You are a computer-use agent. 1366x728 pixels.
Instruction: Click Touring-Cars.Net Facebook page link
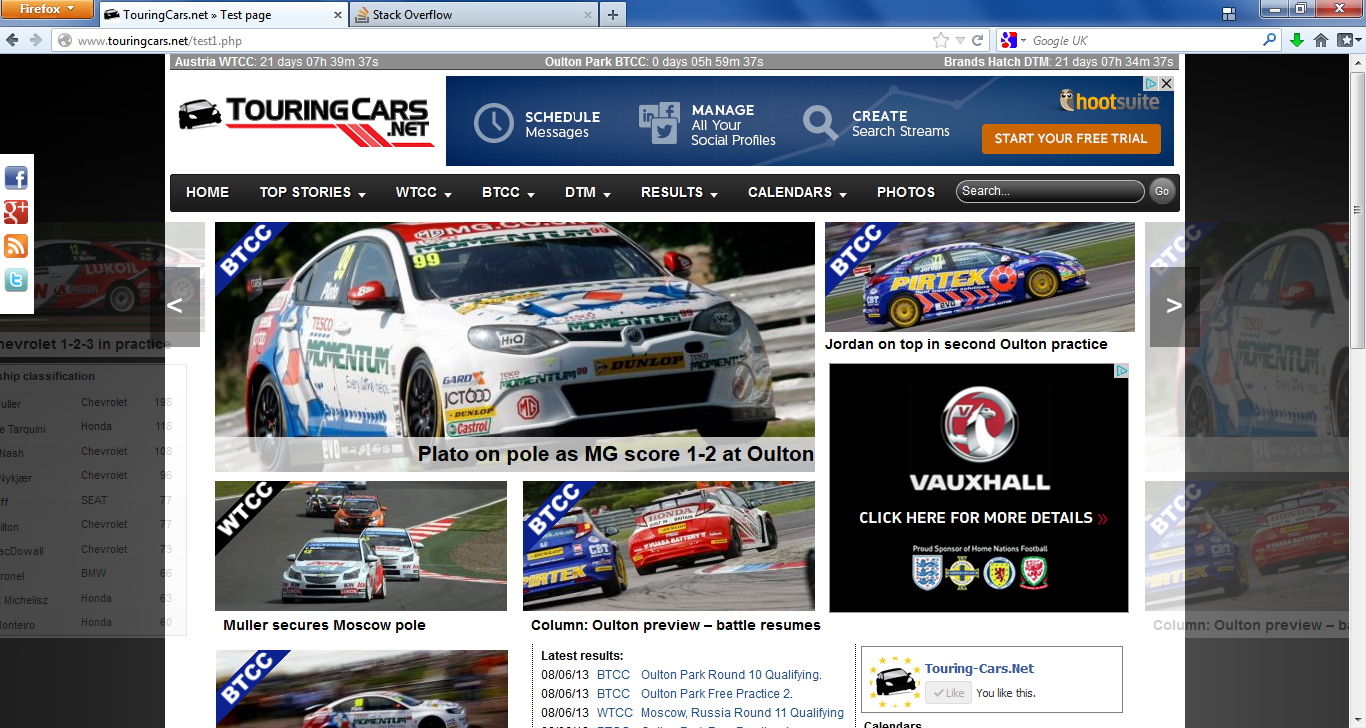(979, 668)
